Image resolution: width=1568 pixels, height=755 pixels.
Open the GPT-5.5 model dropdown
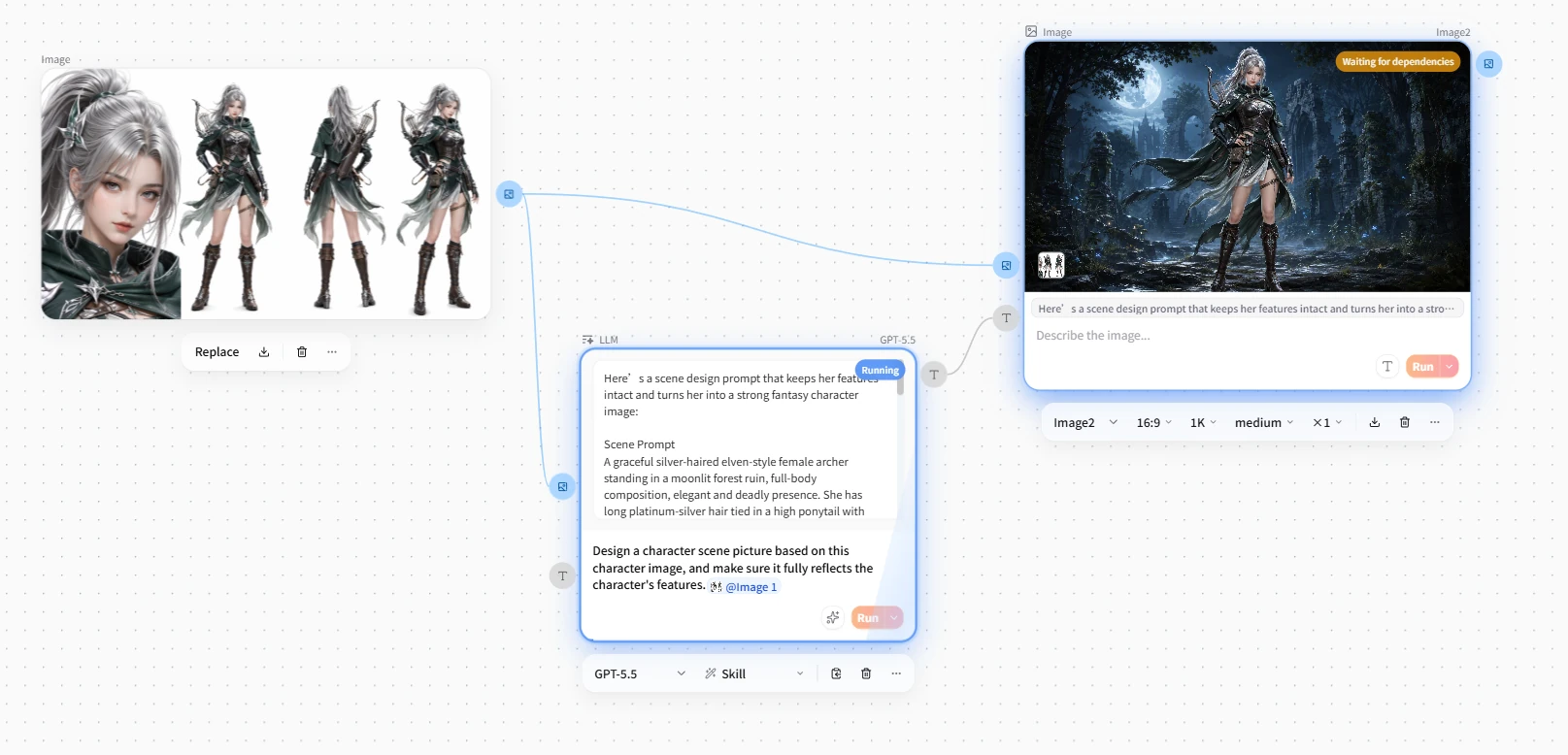639,673
